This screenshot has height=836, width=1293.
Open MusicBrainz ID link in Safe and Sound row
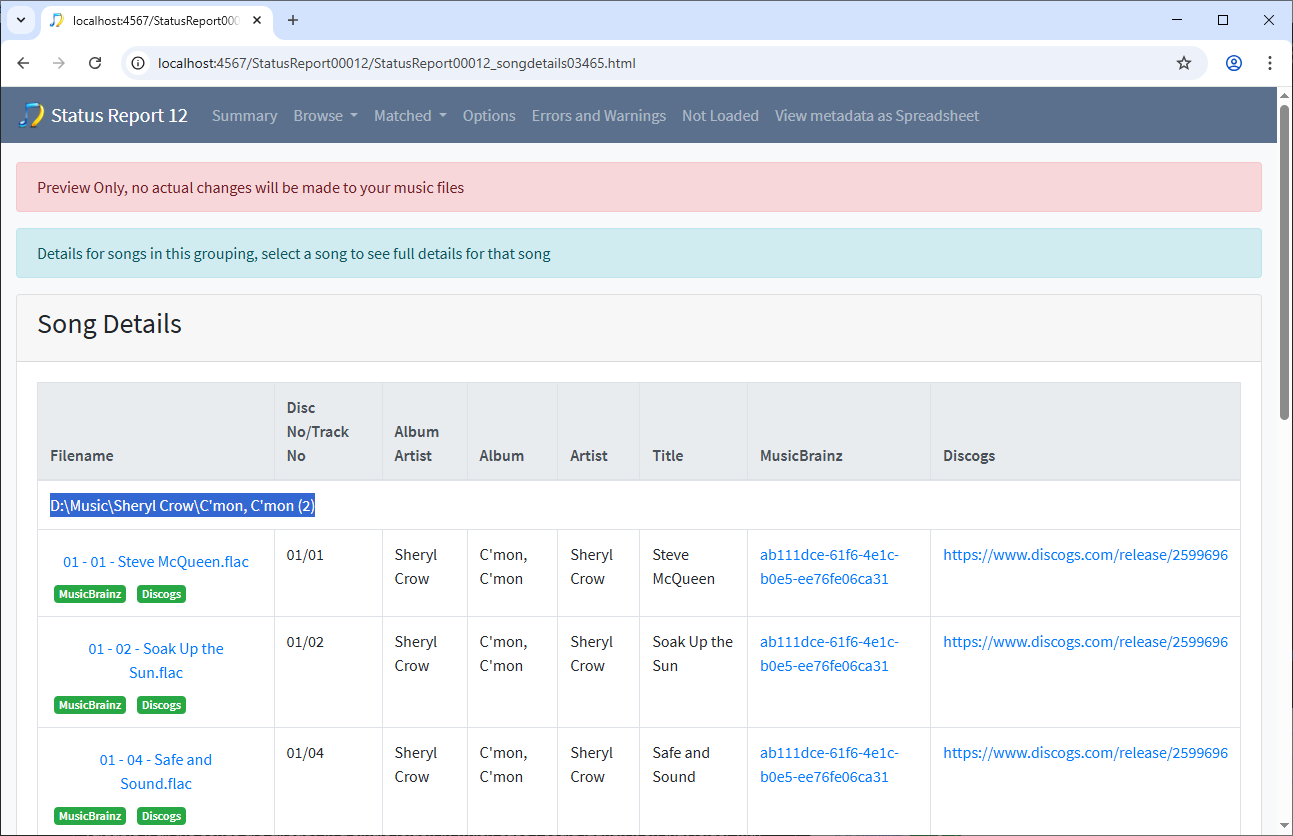click(829, 765)
